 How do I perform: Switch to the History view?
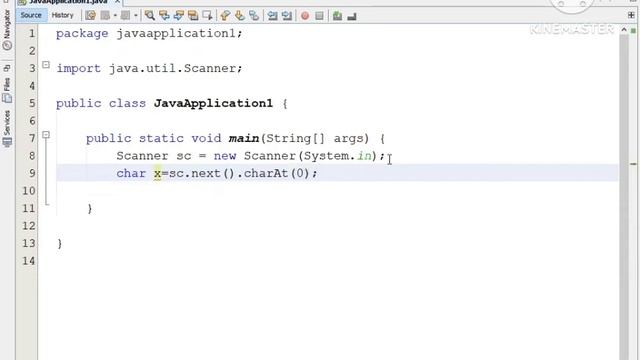tap(62, 16)
